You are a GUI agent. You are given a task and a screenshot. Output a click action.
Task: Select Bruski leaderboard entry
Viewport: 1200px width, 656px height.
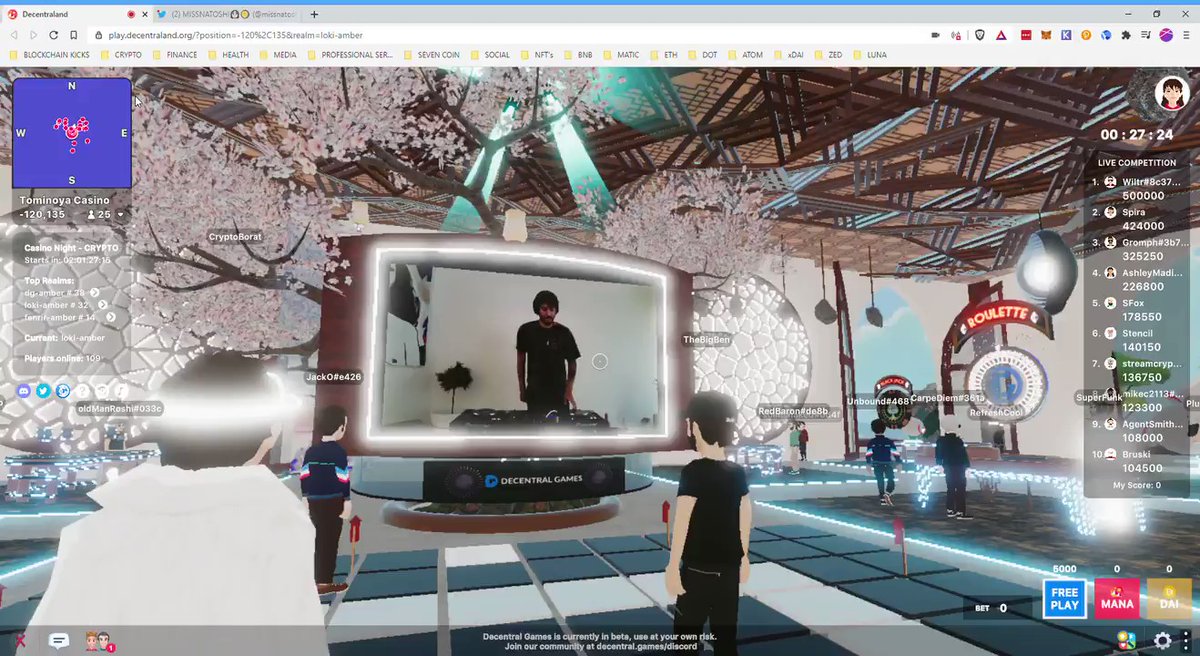1138,461
